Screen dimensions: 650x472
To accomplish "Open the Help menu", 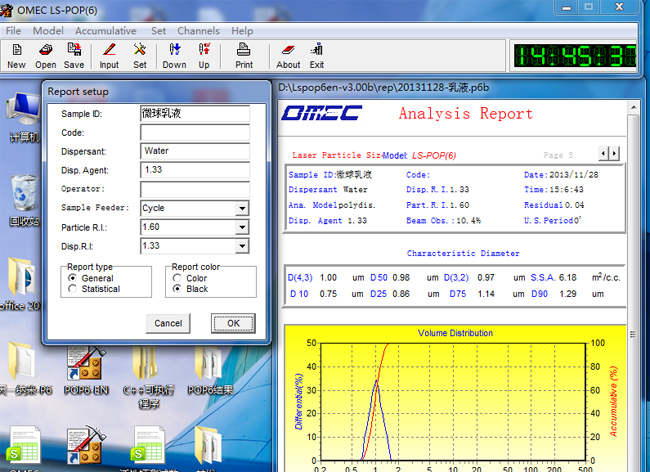I will tap(242, 31).
